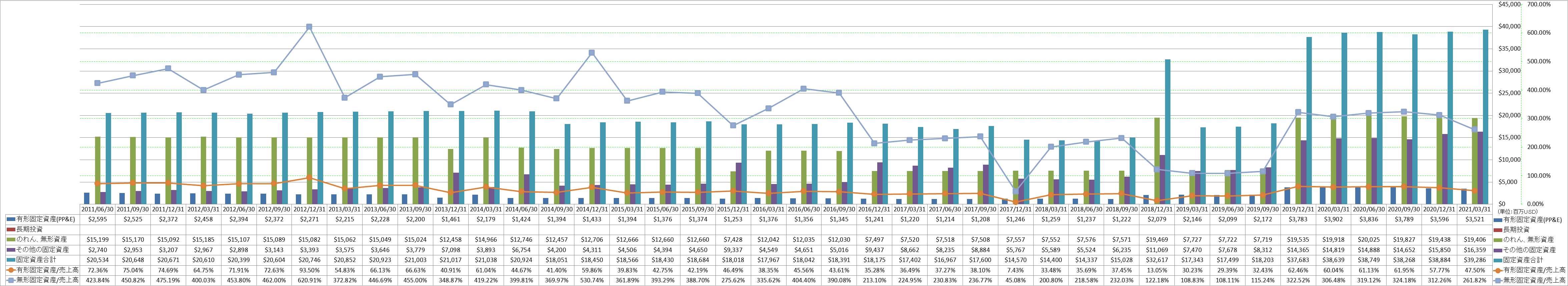Select the 530.74% cell

click(592, 281)
